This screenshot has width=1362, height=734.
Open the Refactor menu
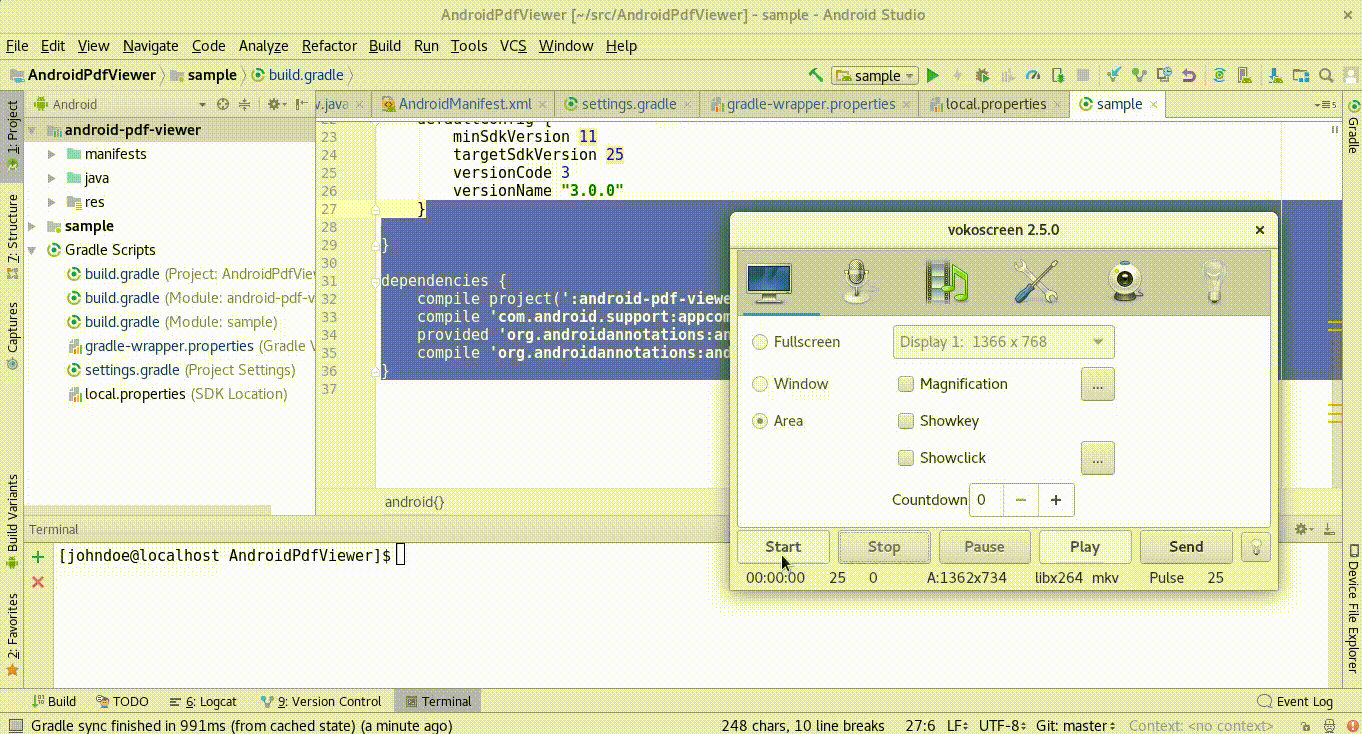coord(329,46)
